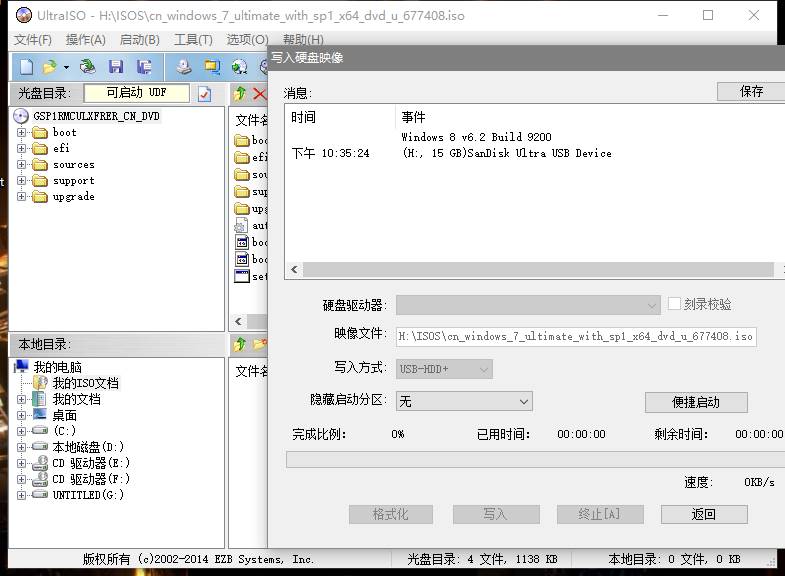Click the 格式化 button

[x=391, y=514]
